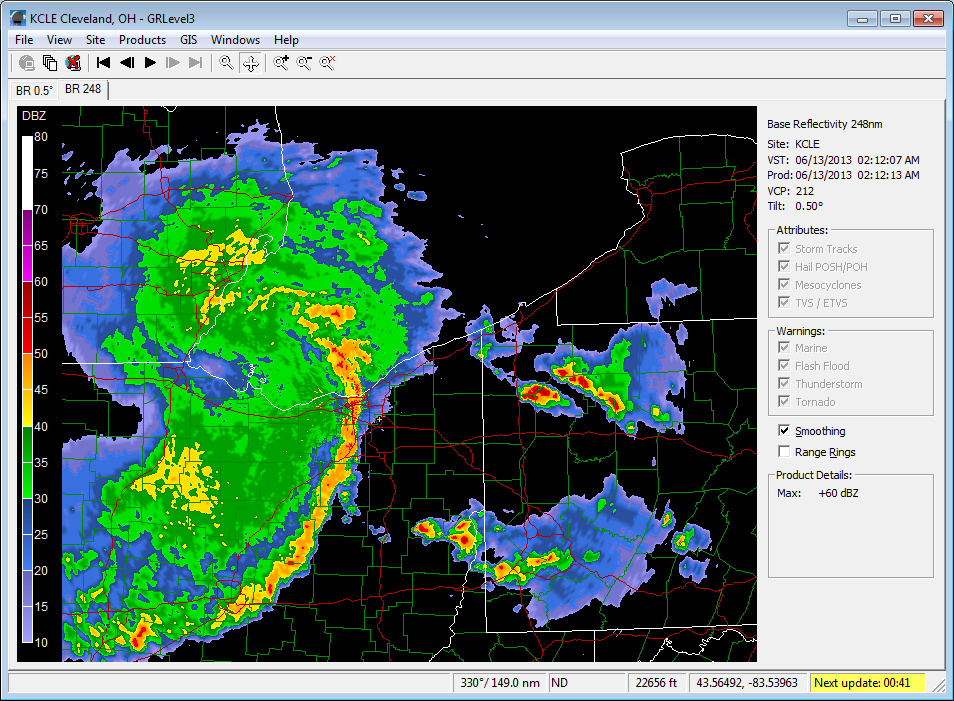The height and width of the screenshot is (701, 954).
Task: Toggle the Mesocyclones checkbox
Action: 784,284
